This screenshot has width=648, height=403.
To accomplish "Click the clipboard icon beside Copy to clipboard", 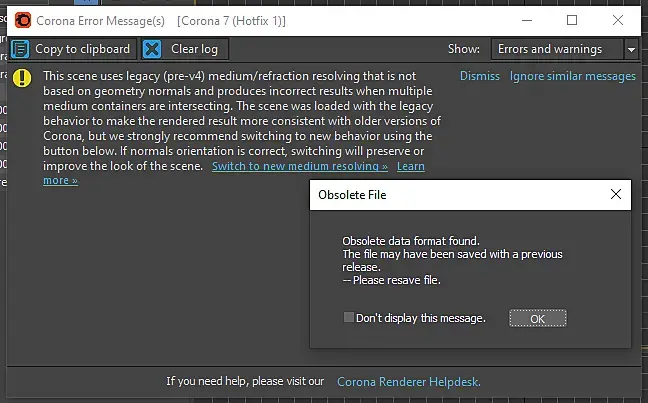I will 20,49.
